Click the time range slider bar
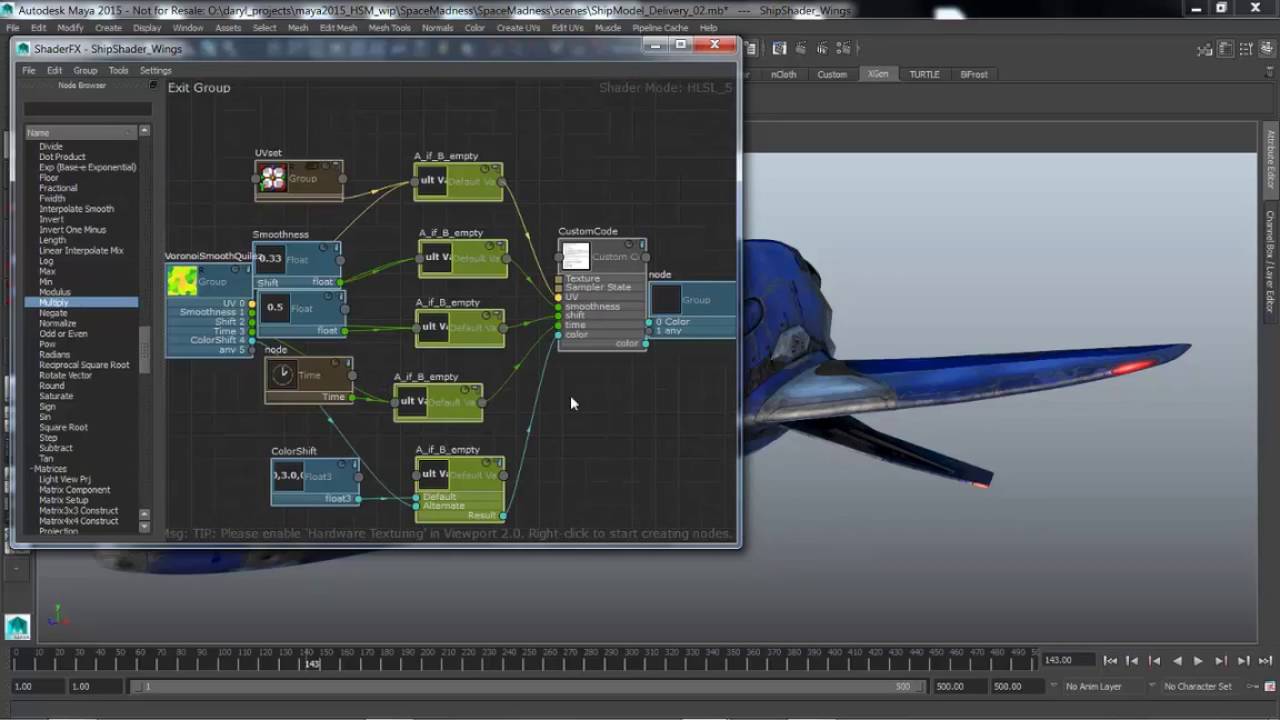1280x720 pixels. pos(527,687)
